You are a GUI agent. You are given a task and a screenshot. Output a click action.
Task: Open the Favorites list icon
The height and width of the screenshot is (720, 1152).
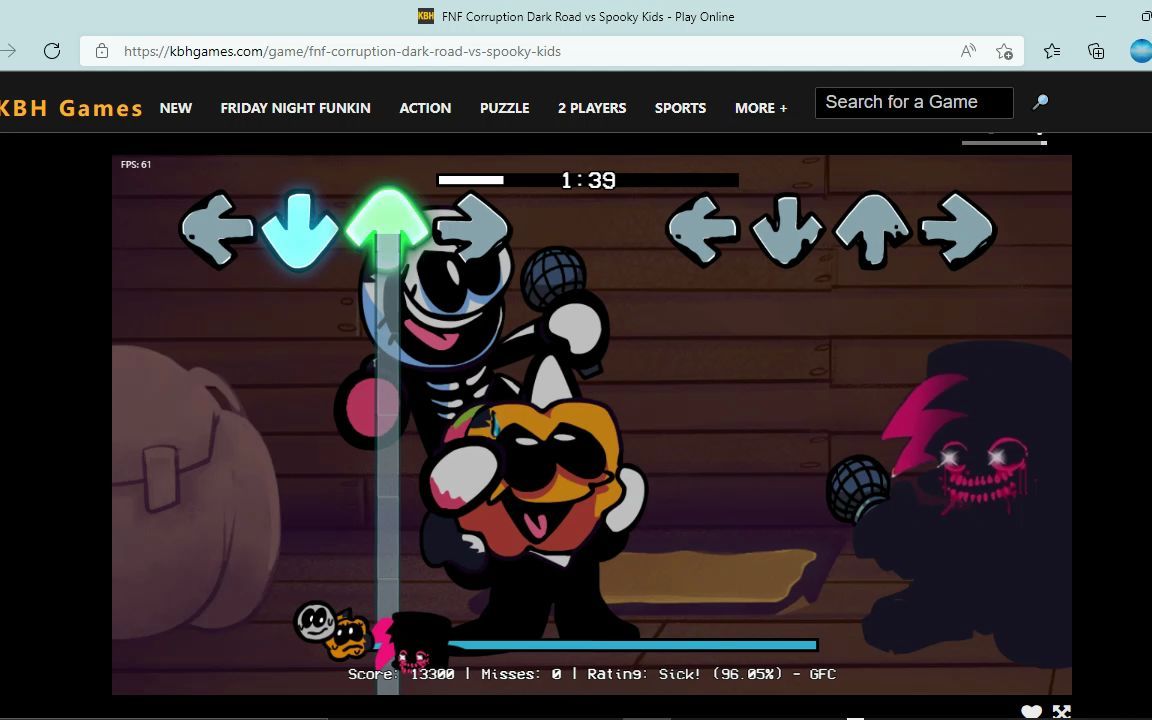click(x=1052, y=51)
